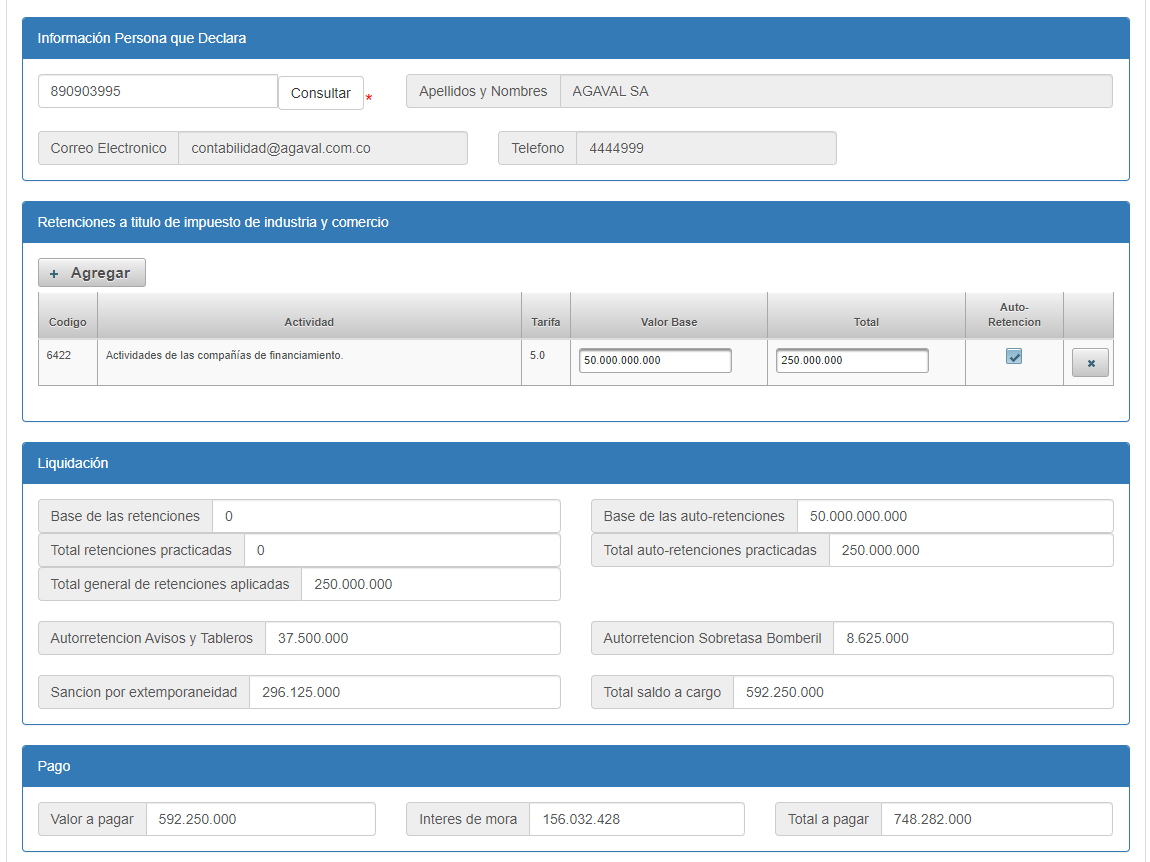Click the Interes de mora field

(636, 819)
